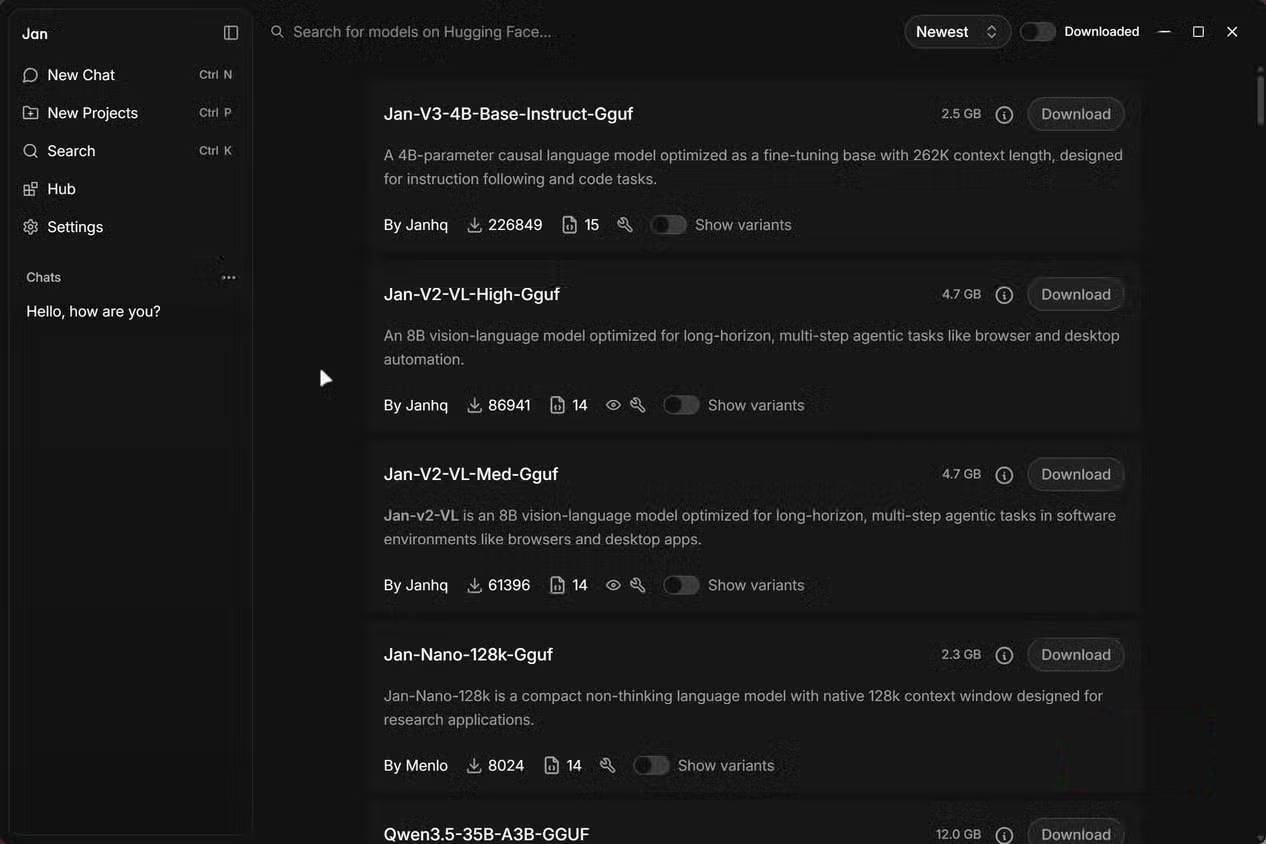Open the Jan-V2-VL-High-Gguf model title
Image resolution: width=1266 pixels, height=844 pixels.
point(471,294)
